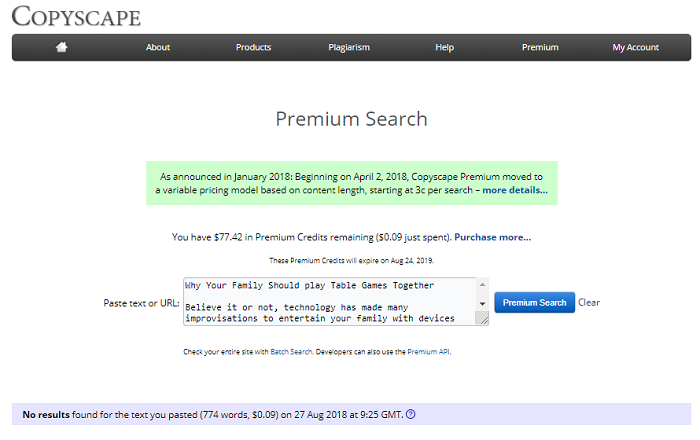
Task: Open the About menu
Action: [158, 47]
